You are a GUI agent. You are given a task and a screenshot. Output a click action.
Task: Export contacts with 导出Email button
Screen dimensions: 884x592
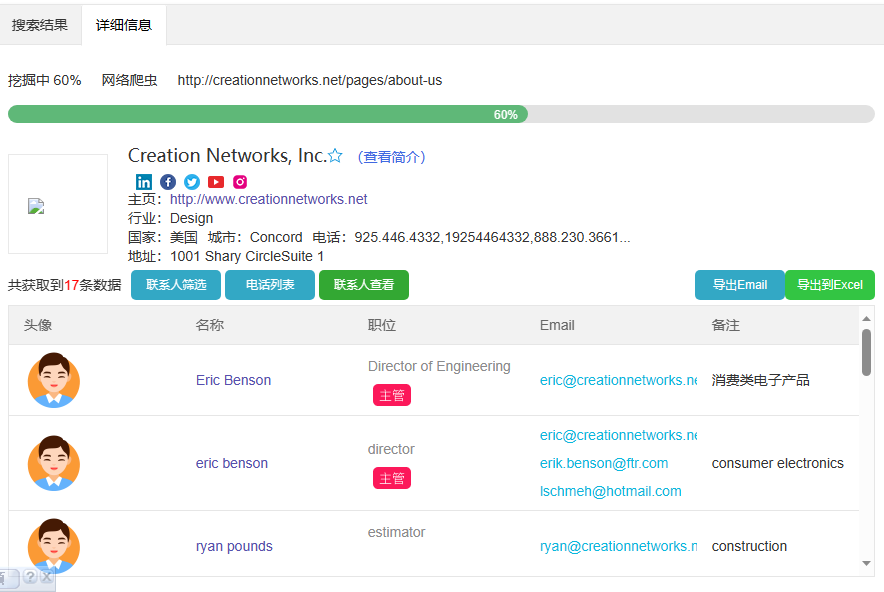(740, 285)
